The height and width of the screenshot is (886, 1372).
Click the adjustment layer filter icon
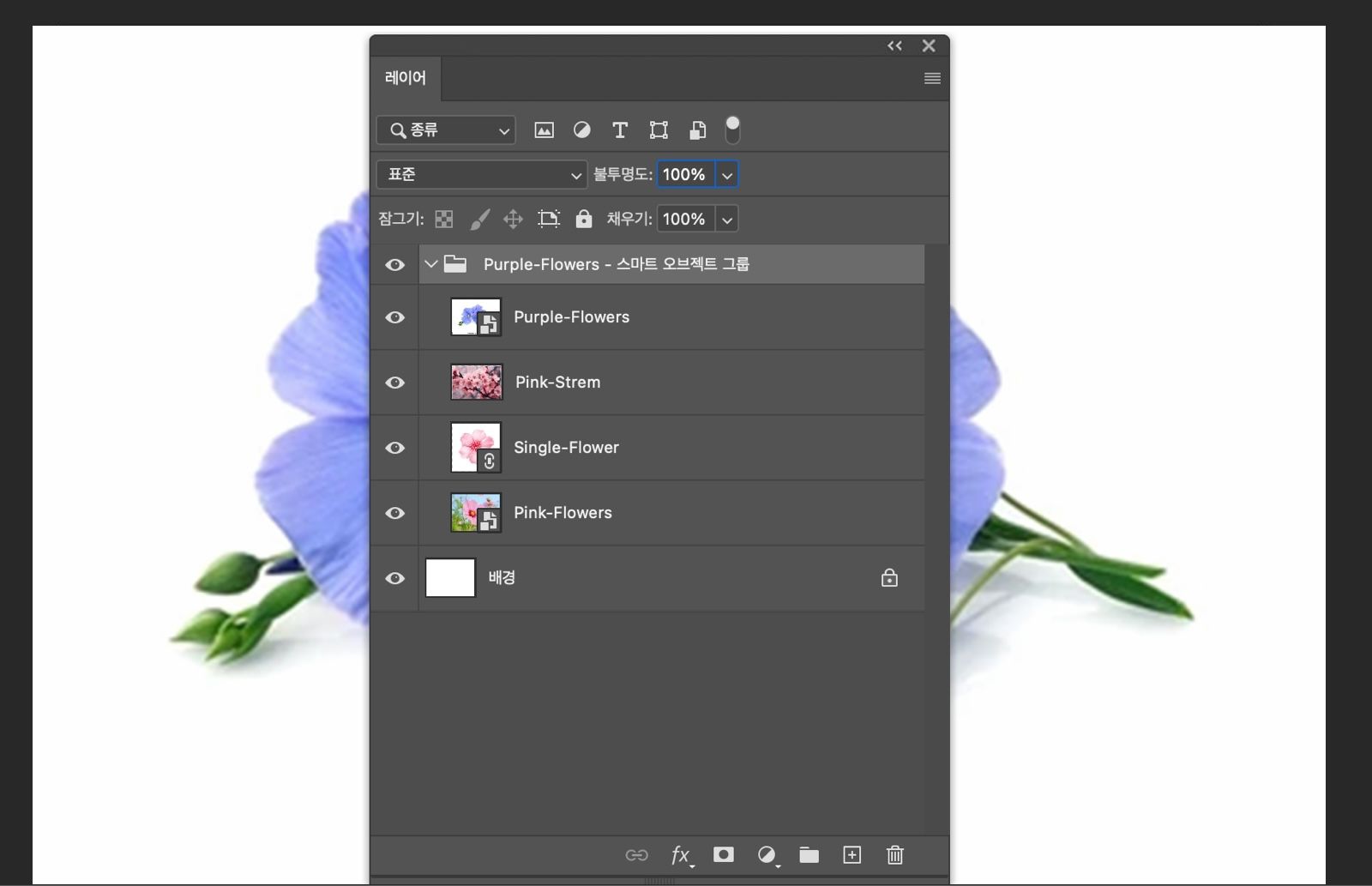pyautogui.click(x=581, y=130)
